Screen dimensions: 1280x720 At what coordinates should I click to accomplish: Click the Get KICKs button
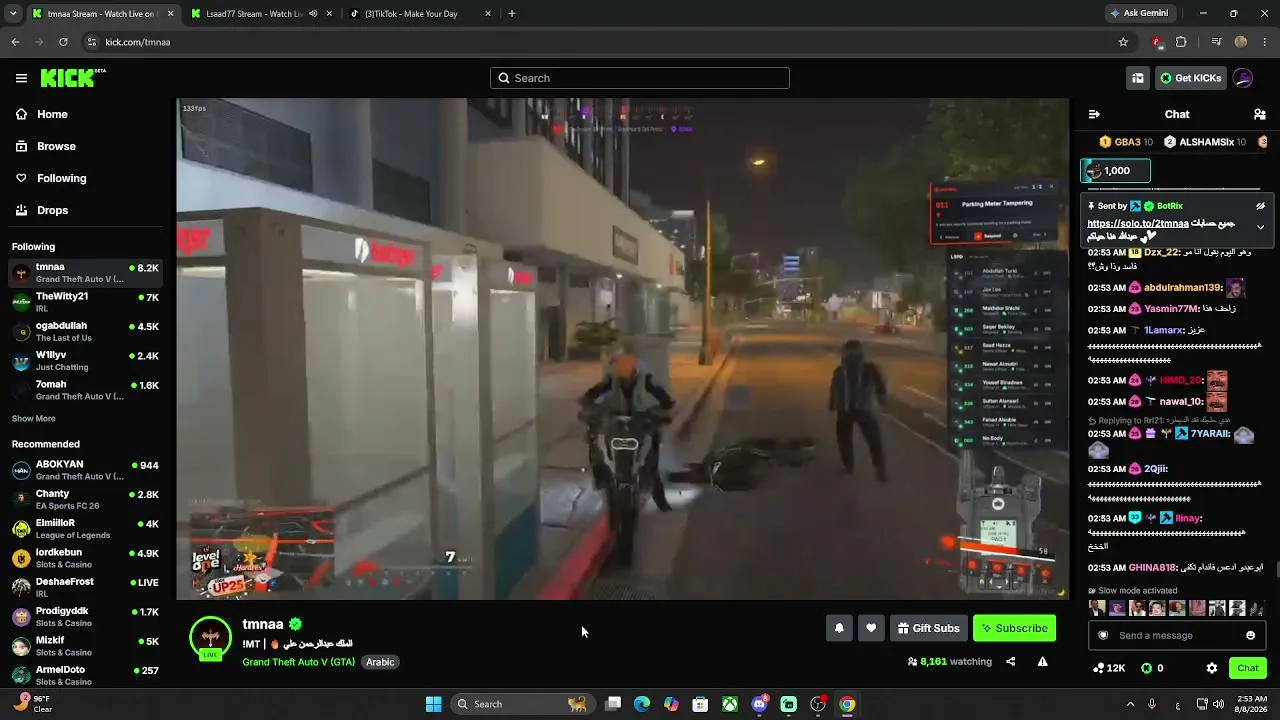1190,78
